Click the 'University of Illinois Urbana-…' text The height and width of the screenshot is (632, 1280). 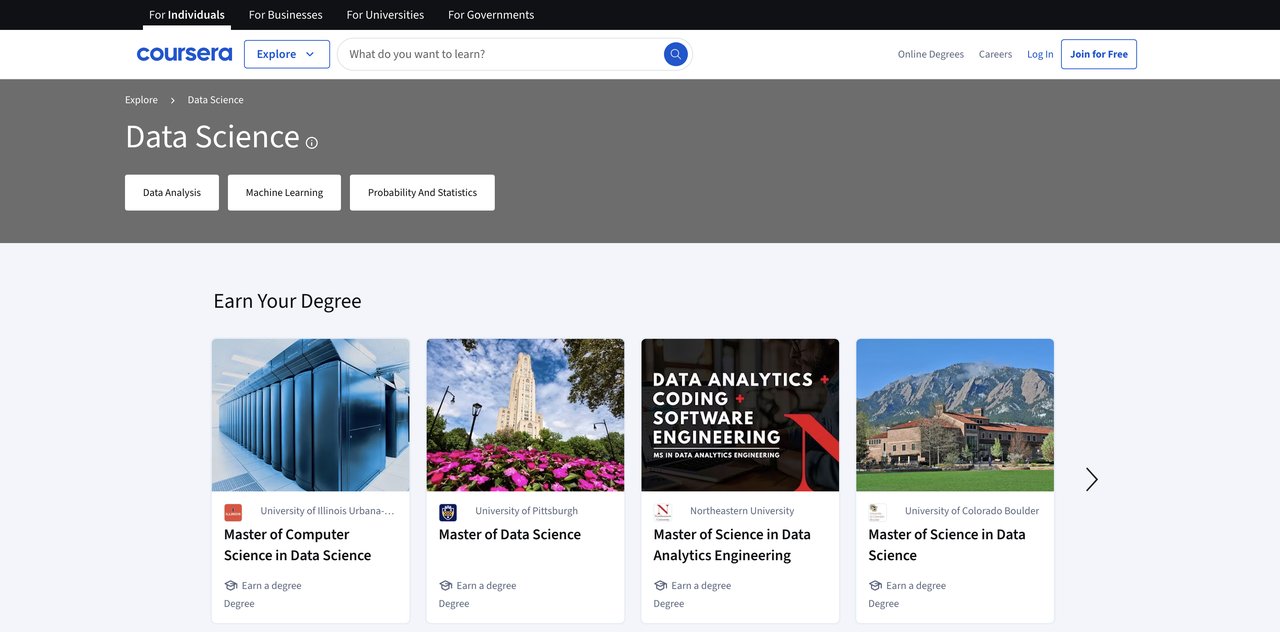[x=327, y=511]
